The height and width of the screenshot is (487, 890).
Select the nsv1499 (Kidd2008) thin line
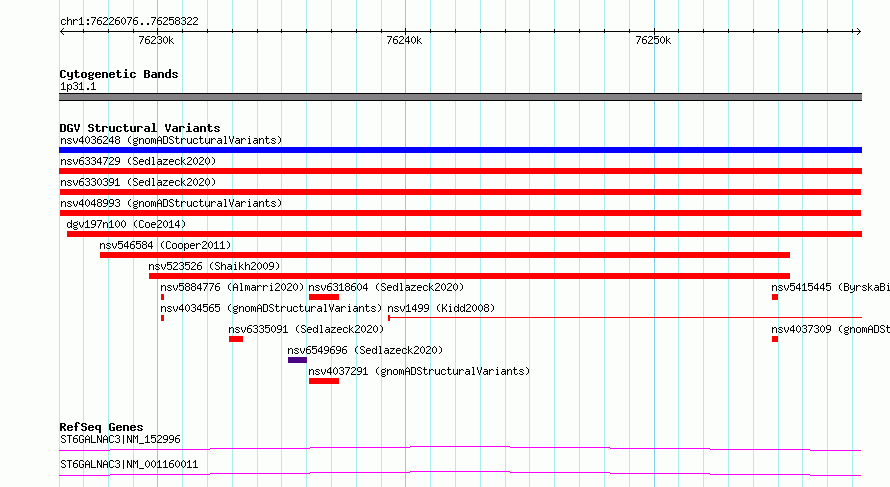click(625, 318)
